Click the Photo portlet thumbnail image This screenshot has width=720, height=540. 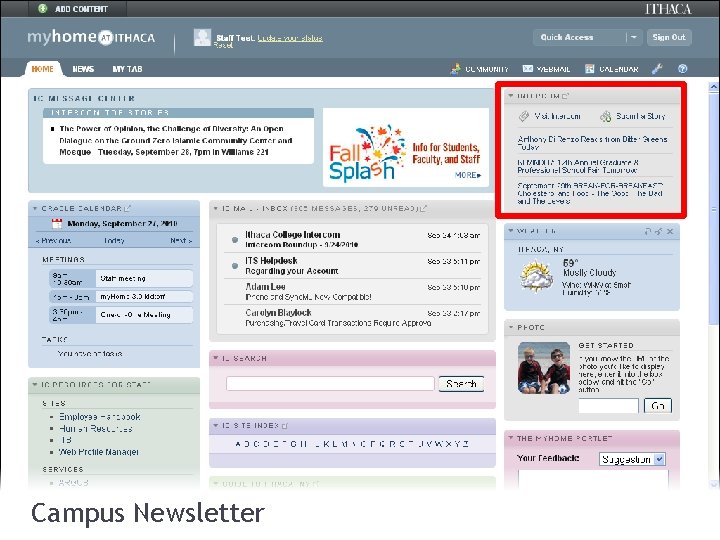544,368
